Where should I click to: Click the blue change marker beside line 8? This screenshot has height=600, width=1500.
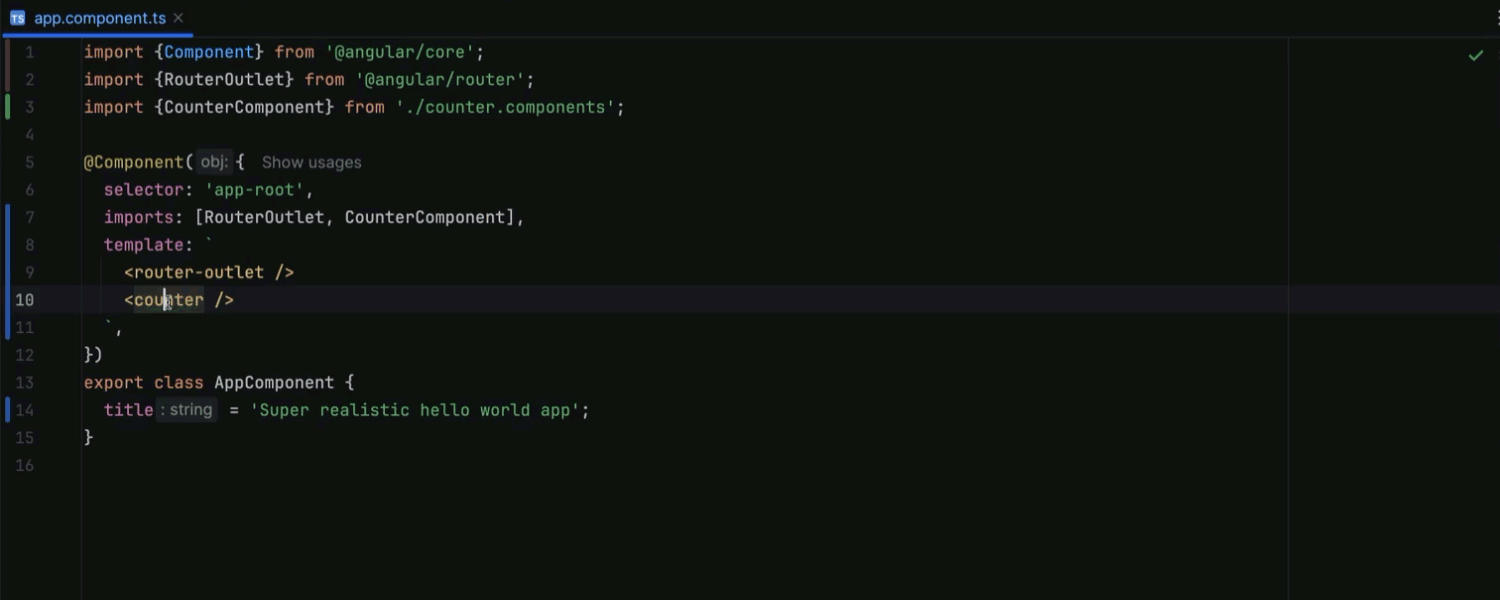pyautogui.click(x=8, y=245)
